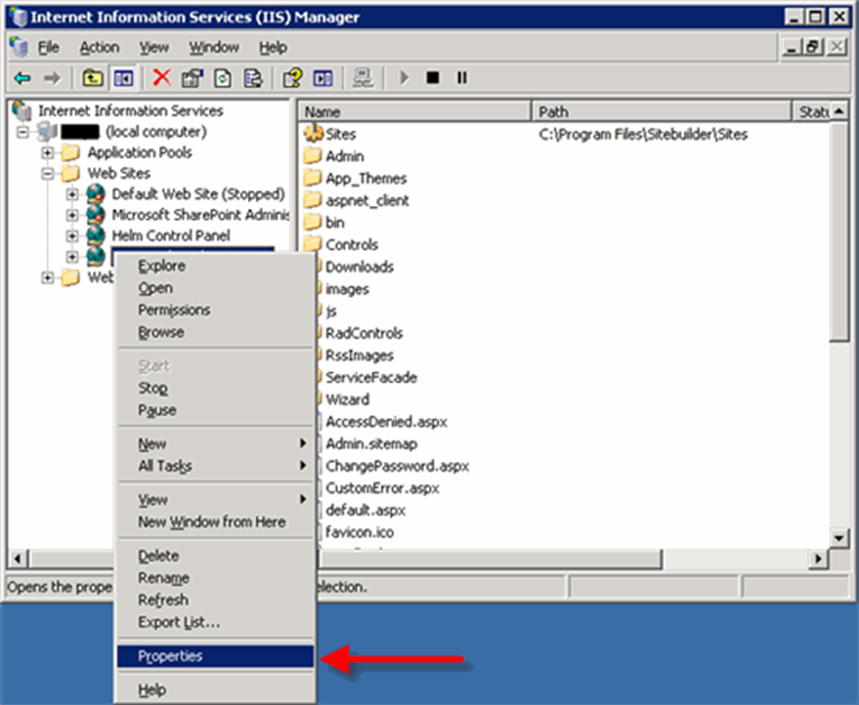This screenshot has width=859, height=705.
Task: Click the red Delete X toolbar icon
Action: [161, 77]
